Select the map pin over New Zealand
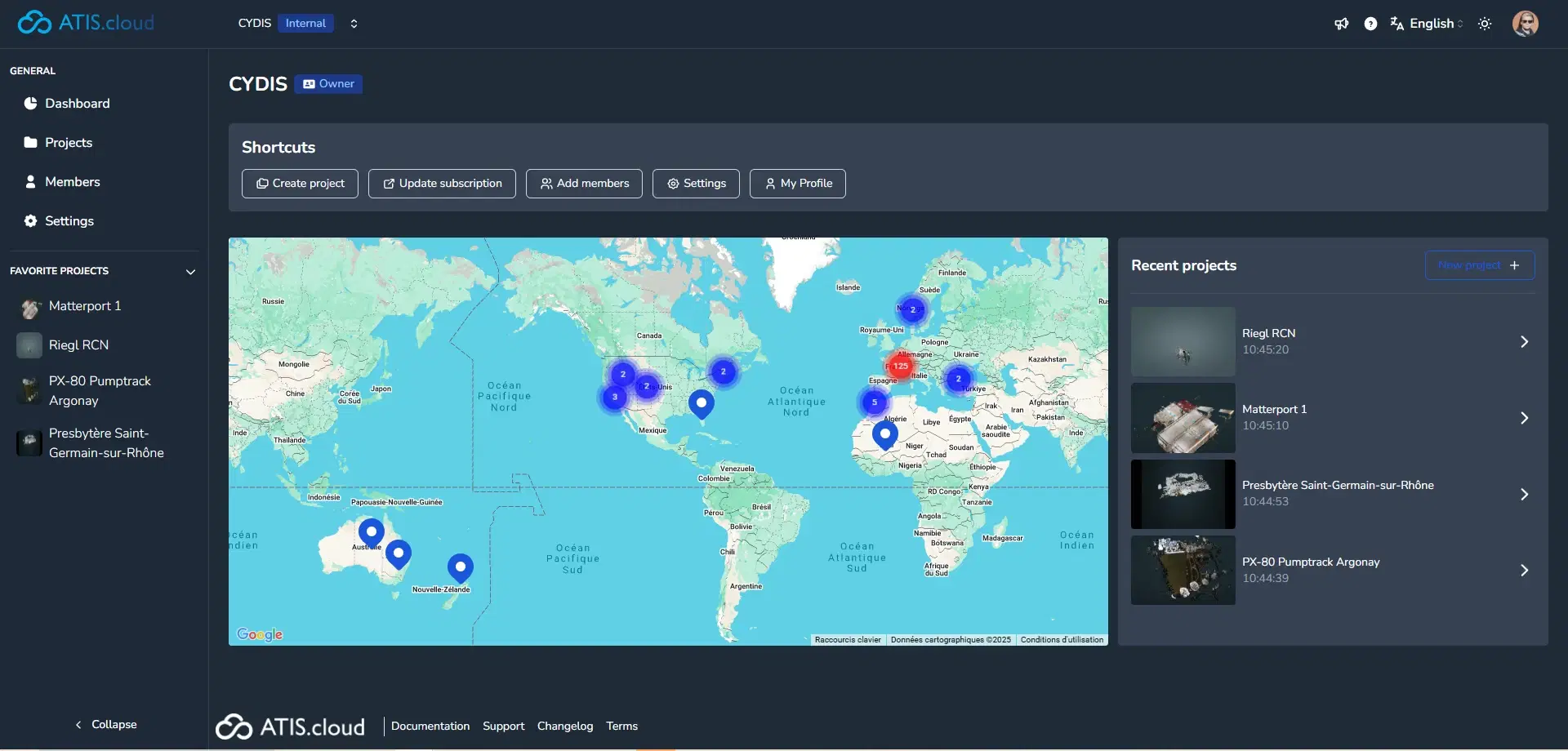Screen dimensions: 1568x751 point(460,567)
